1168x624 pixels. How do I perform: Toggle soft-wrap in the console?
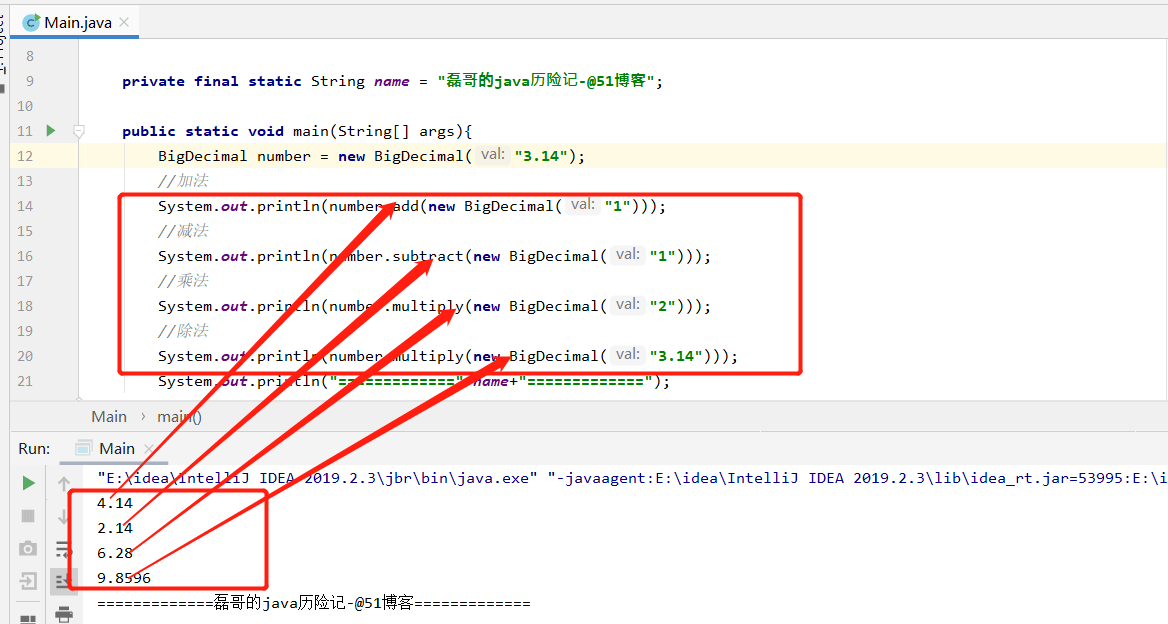64,550
